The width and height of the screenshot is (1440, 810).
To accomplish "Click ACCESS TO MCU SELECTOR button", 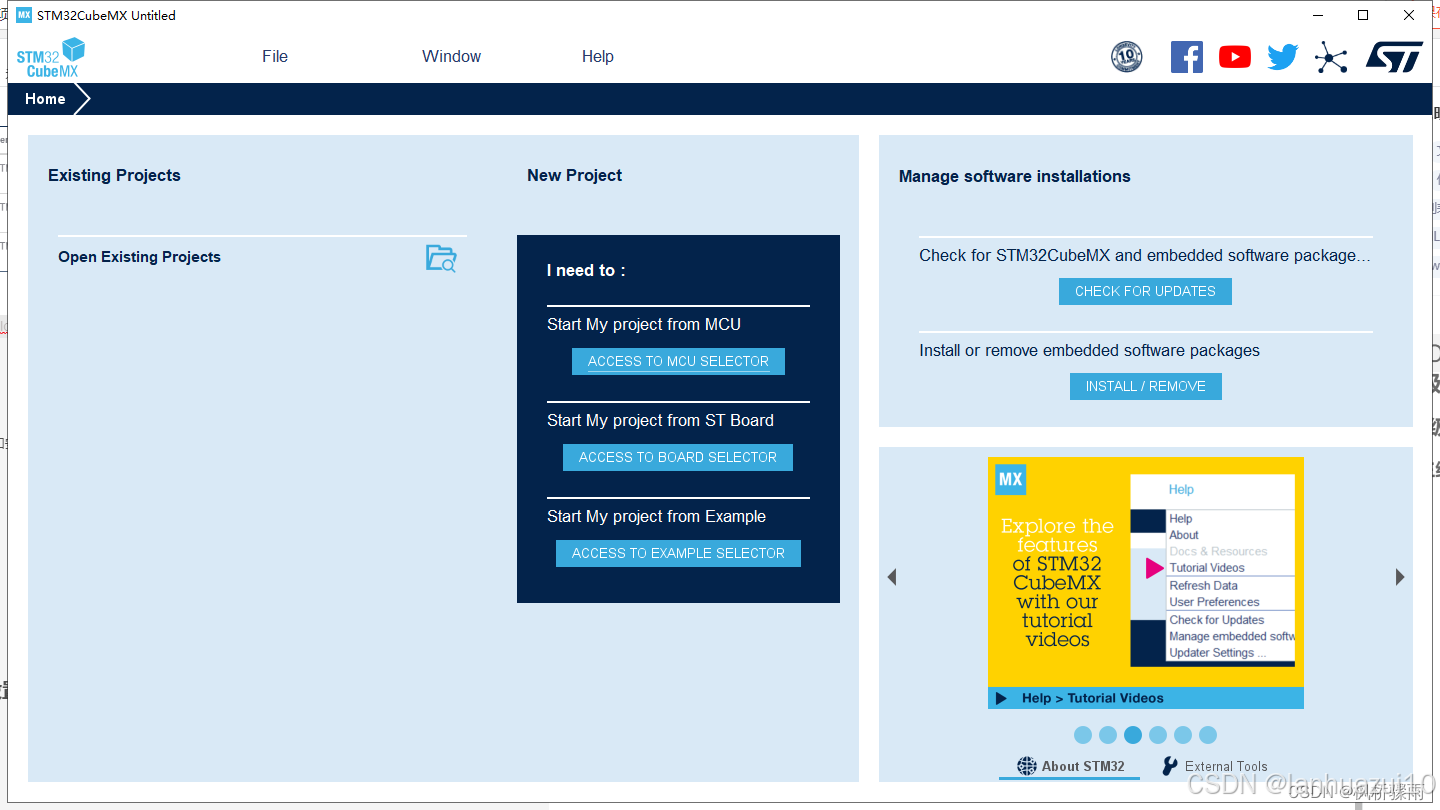I will tap(678, 361).
